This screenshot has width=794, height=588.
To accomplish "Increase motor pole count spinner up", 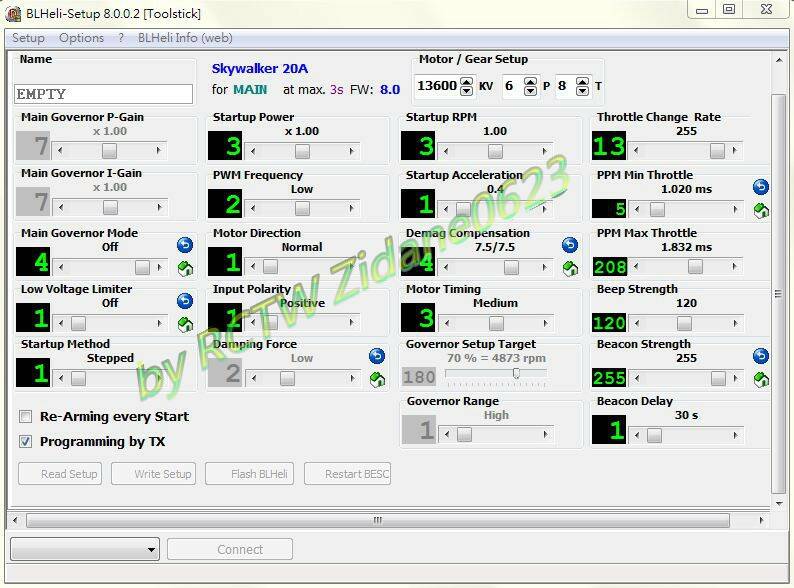I will pyautogui.click(x=530, y=81).
